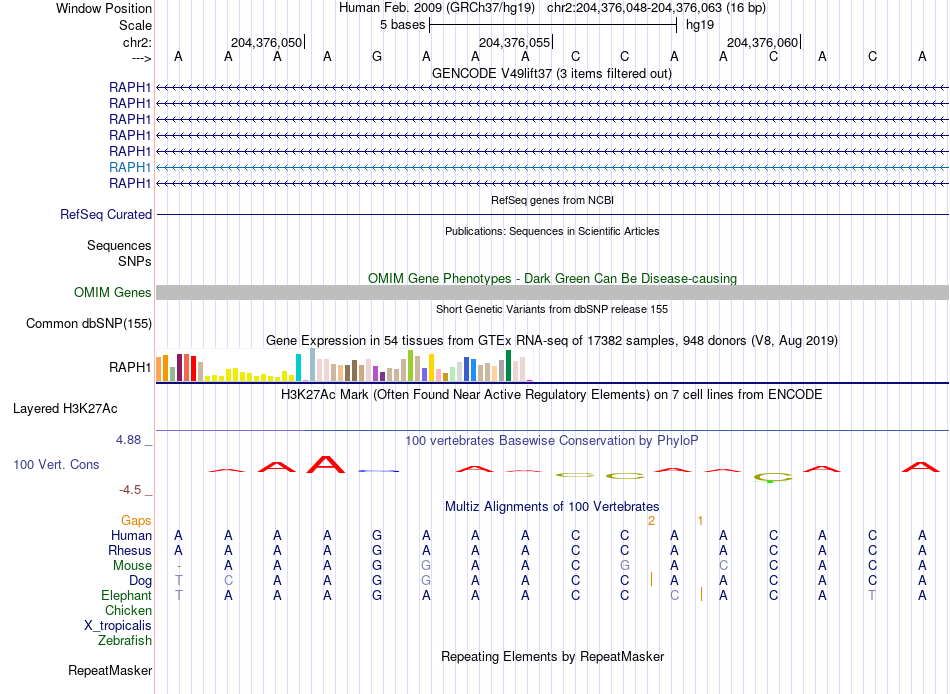The height and width of the screenshot is (694, 950).
Task: Click the OMIM Gene Phenotypes green title
Action: [553, 279]
